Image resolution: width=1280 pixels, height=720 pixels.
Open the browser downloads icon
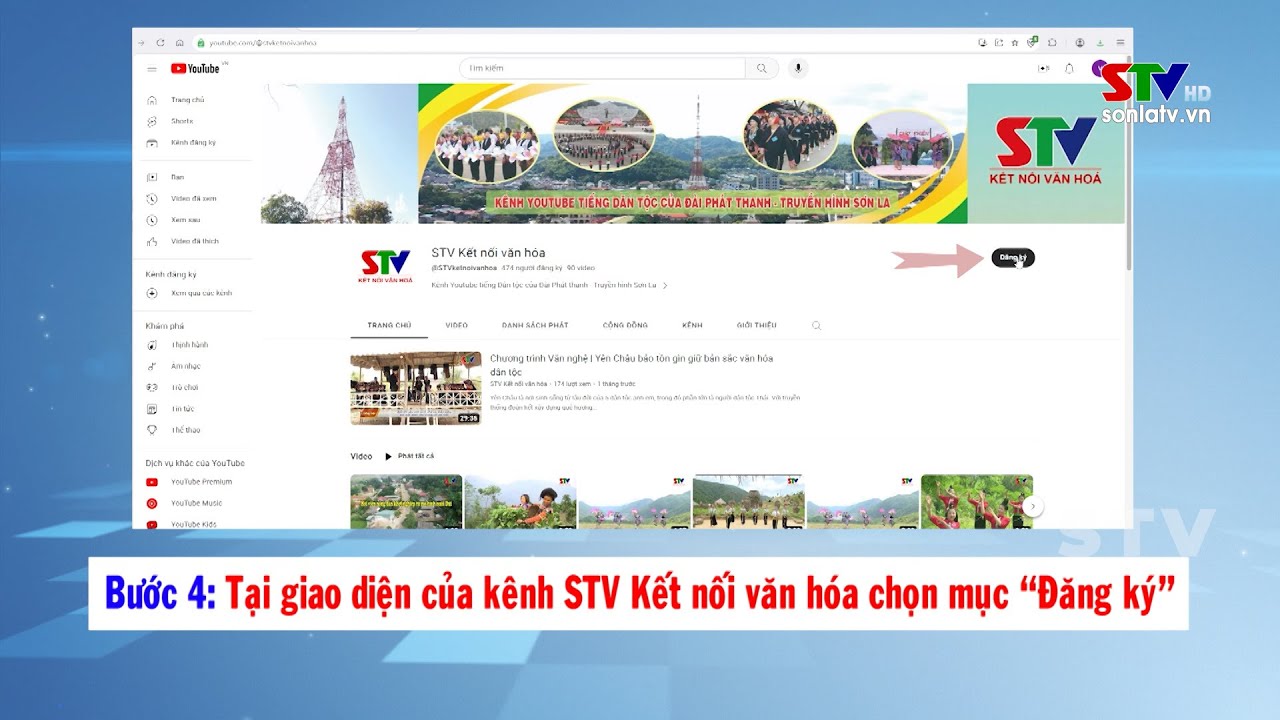(x=1100, y=43)
